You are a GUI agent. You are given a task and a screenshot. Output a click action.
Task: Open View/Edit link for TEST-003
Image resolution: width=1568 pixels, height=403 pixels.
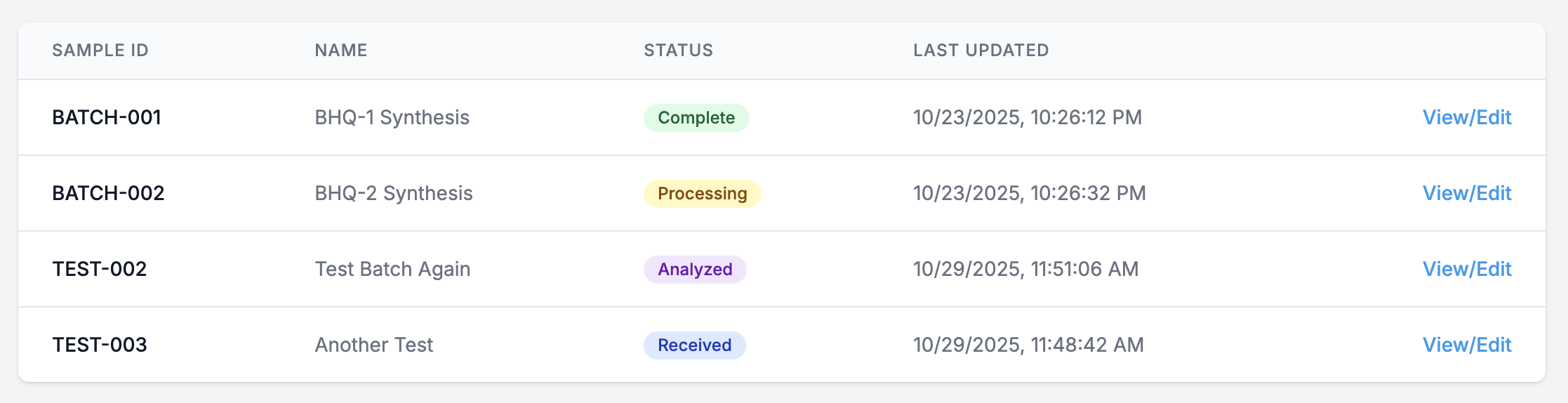1466,345
